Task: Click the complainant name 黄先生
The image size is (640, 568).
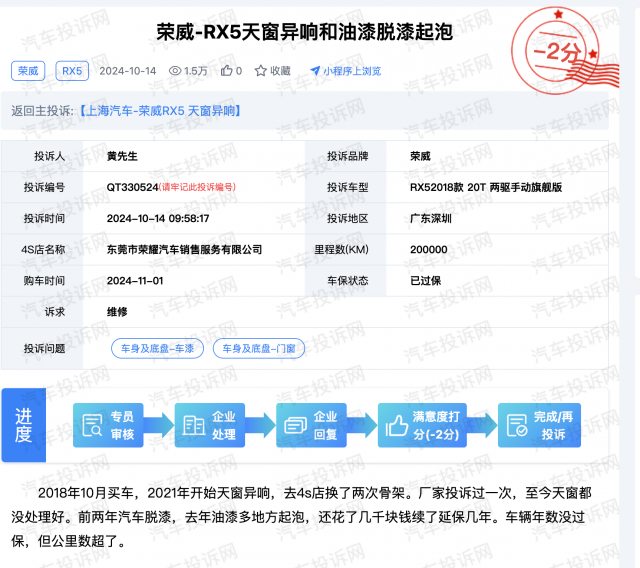Action: pos(122,156)
